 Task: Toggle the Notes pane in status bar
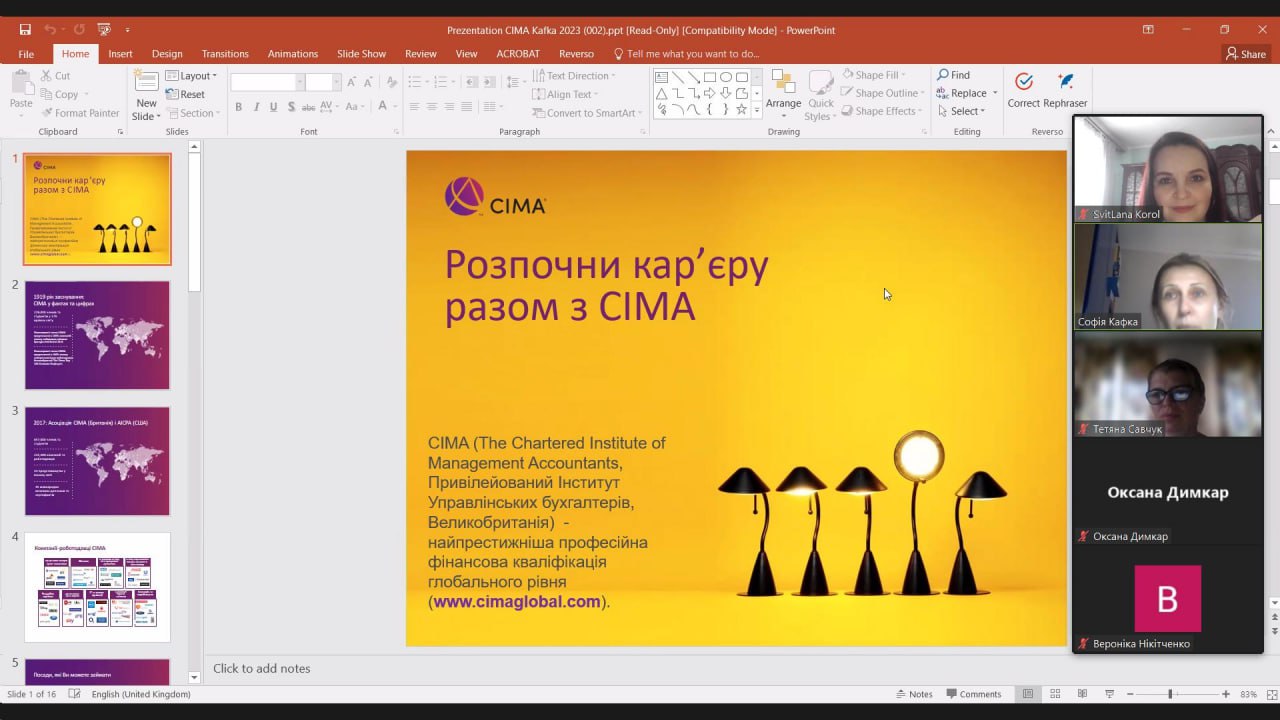pyautogui.click(x=914, y=694)
